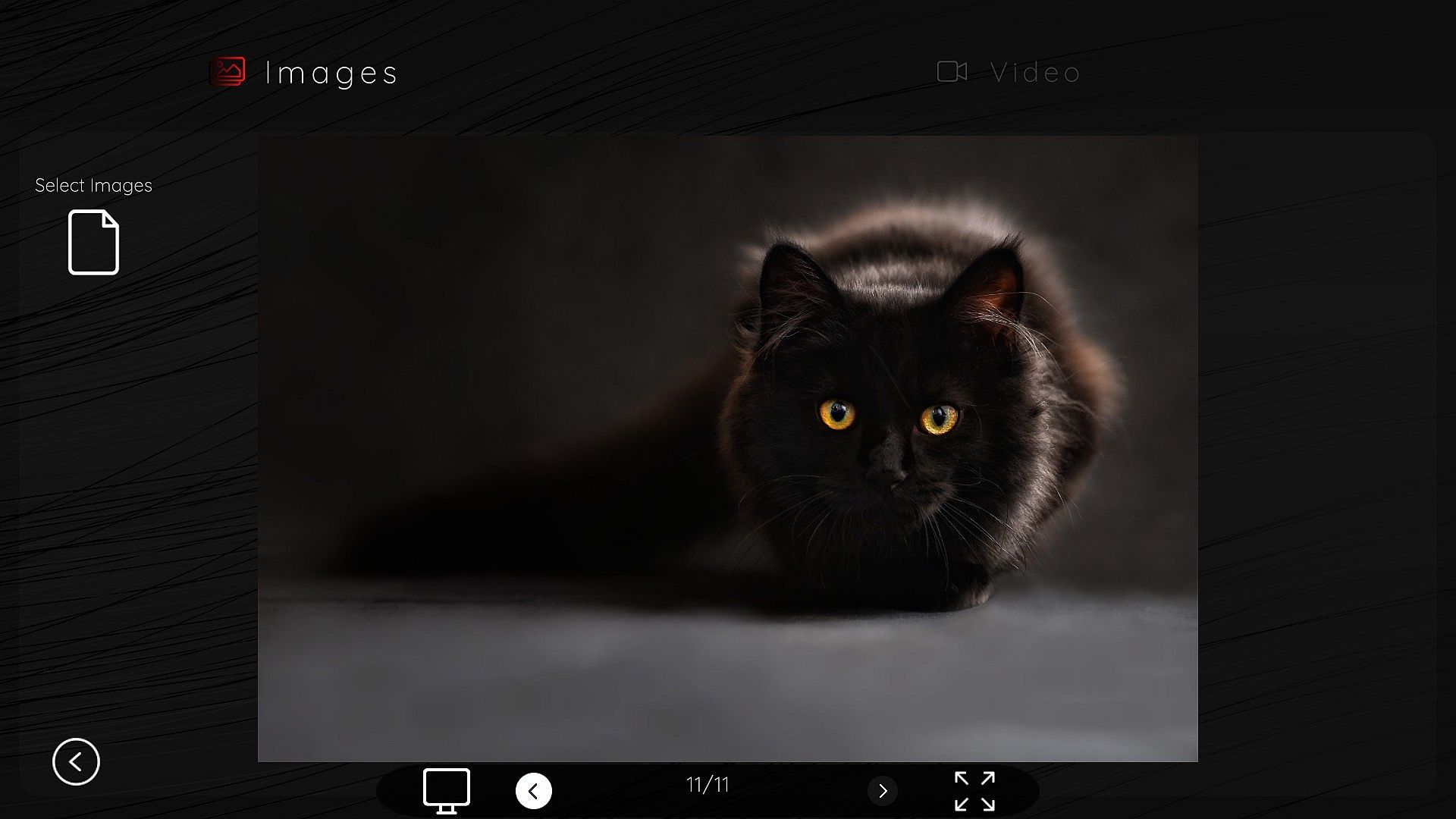The width and height of the screenshot is (1456, 819).
Task: Click the red Images picture icon
Action: coord(227,72)
